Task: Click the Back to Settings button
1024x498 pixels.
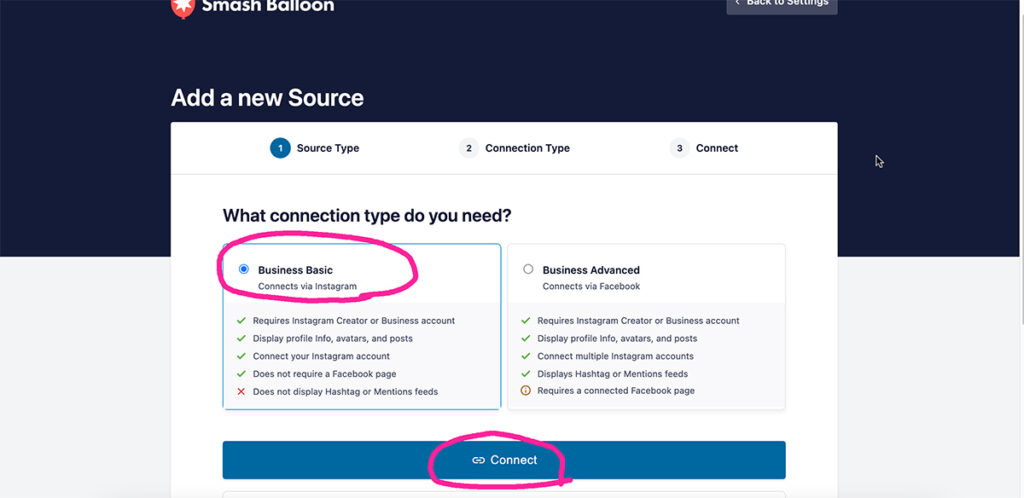Action: 781,5
